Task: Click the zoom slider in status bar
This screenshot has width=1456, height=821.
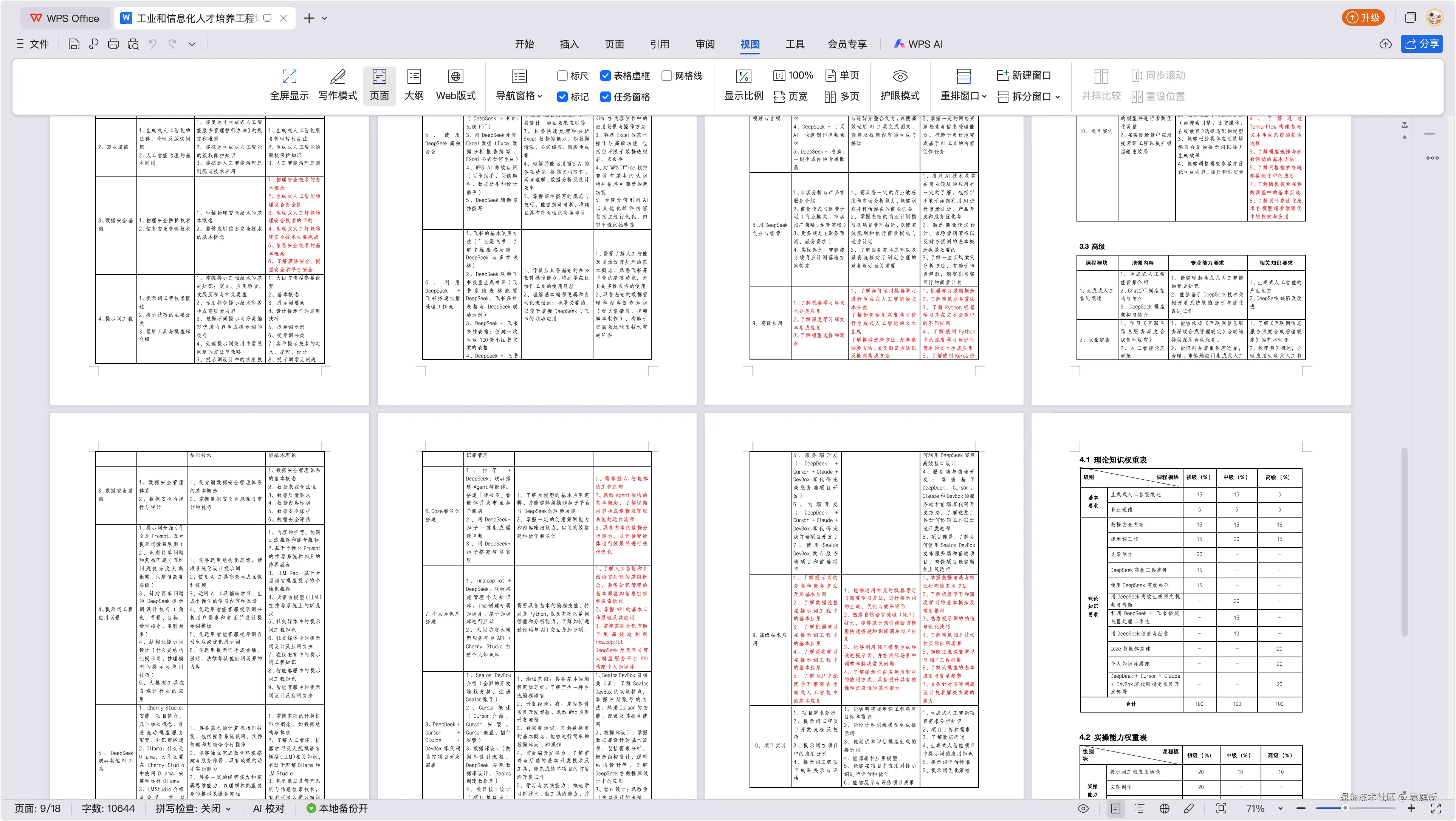Action: [1345, 809]
